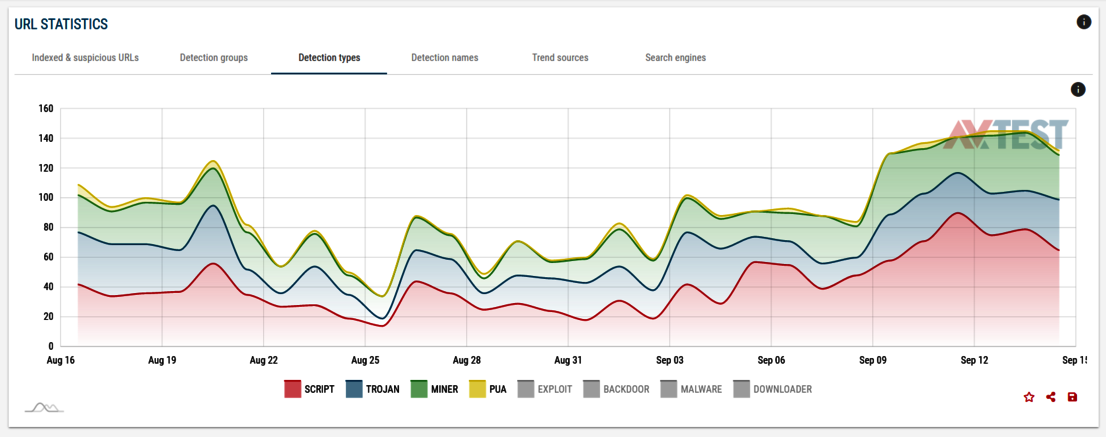Click the info icon beside URL Statistics header
This screenshot has height=437, width=1106.
tap(1084, 22)
